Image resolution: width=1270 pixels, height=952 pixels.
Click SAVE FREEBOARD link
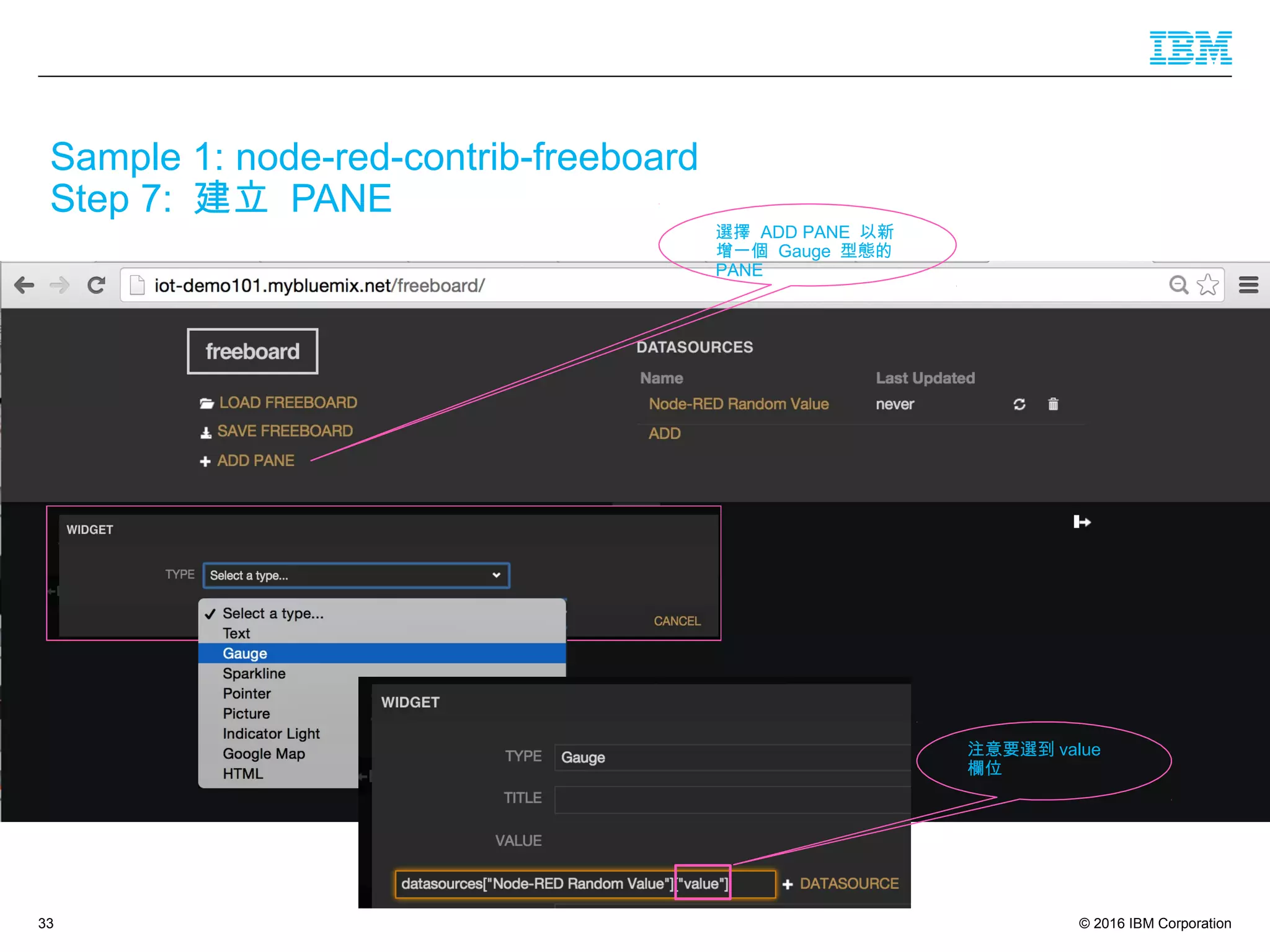[x=285, y=431]
